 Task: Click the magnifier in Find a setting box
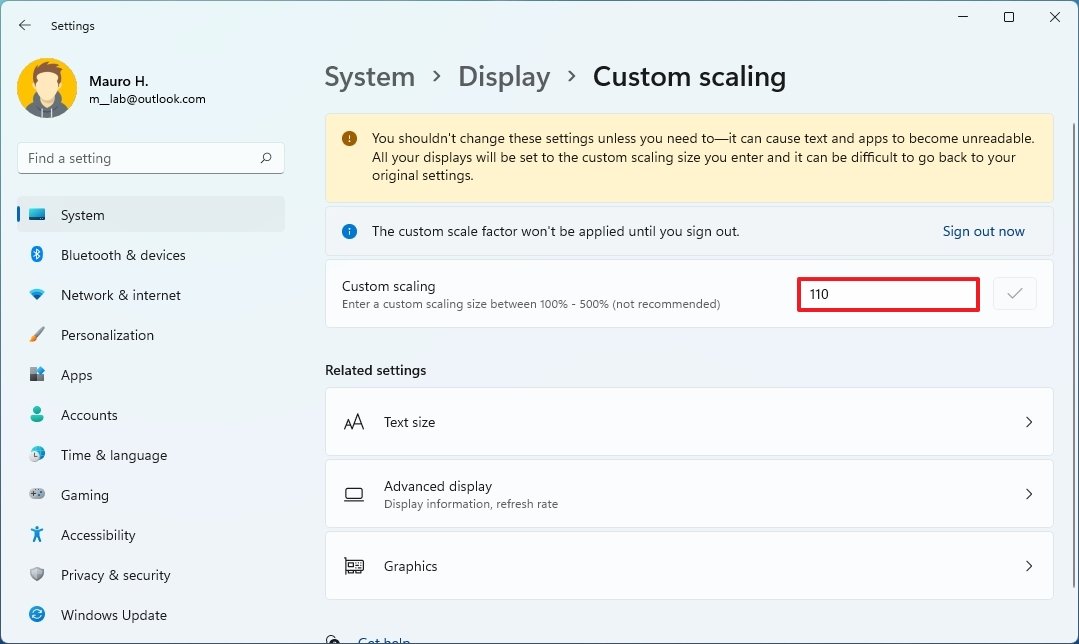pos(266,158)
